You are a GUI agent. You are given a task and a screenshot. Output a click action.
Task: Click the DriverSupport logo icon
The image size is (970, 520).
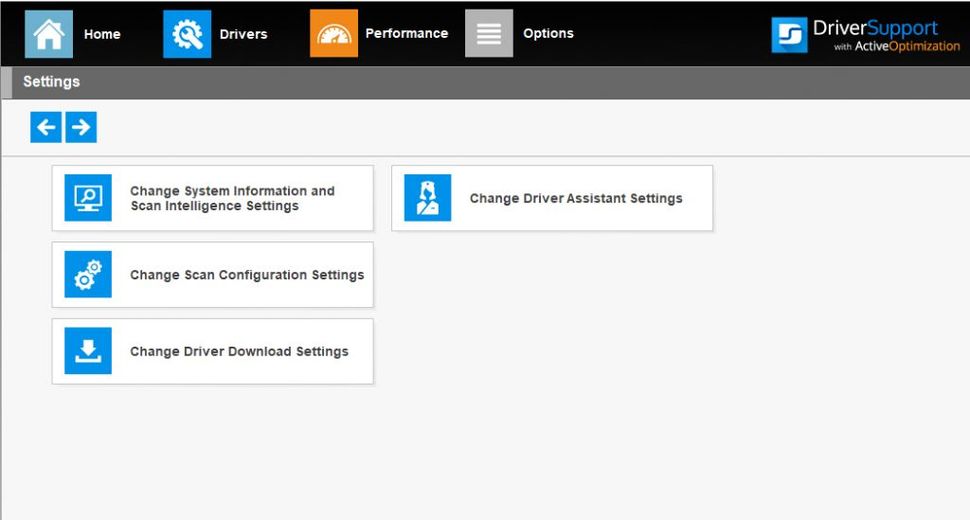(x=789, y=35)
